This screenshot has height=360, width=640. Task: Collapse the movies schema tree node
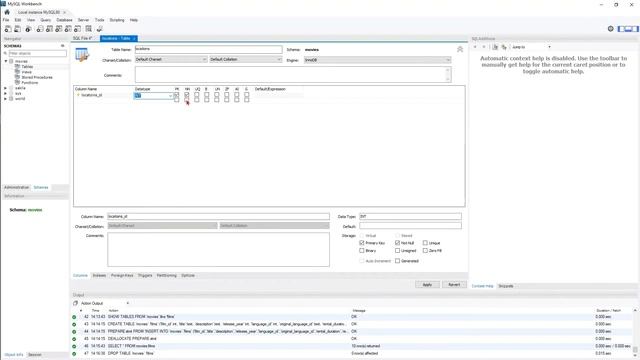(6, 61)
